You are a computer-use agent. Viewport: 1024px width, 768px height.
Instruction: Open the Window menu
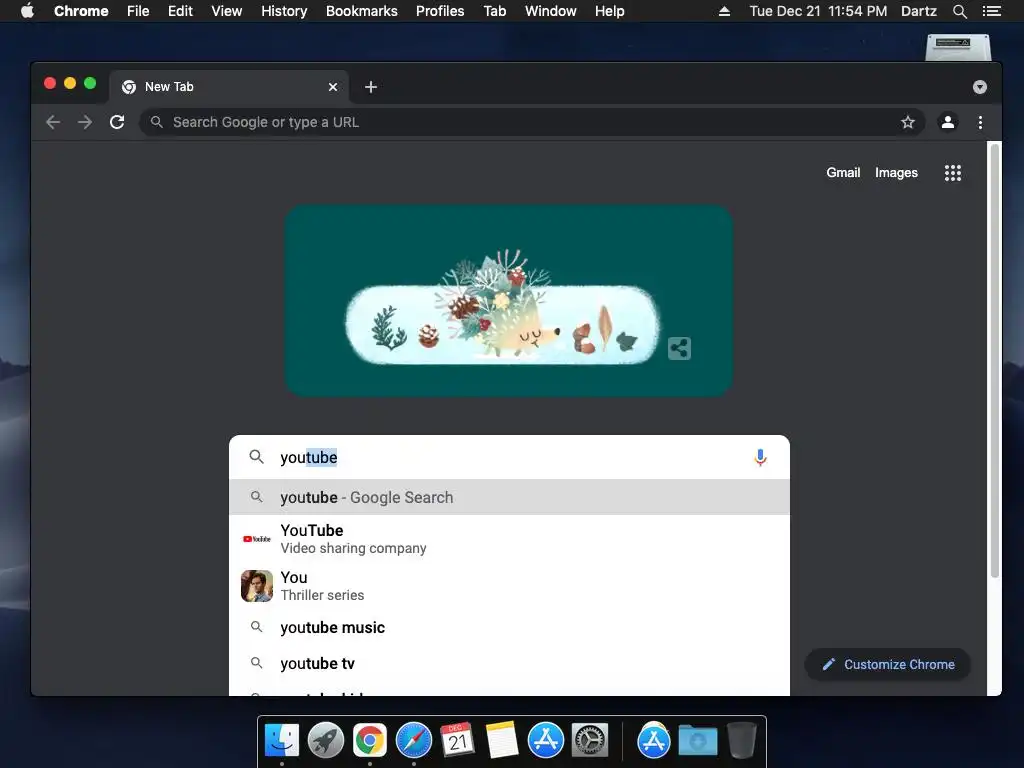click(551, 11)
